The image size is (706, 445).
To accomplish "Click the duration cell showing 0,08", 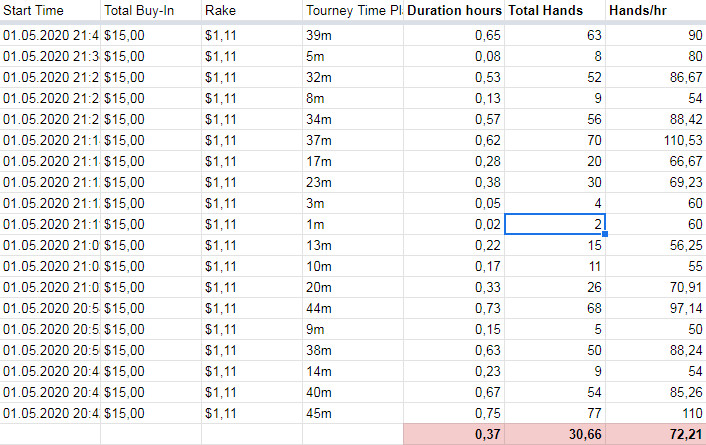I will coord(455,57).
